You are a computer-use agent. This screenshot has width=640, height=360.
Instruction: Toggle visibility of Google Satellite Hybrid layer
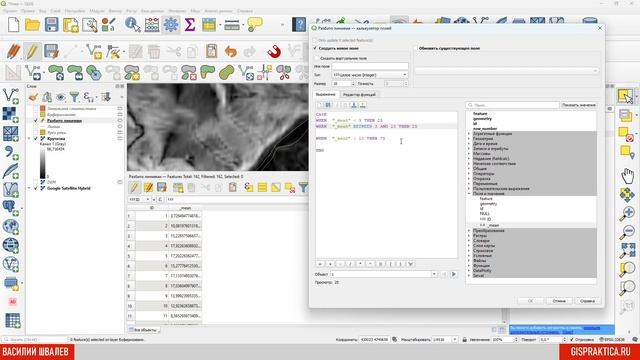(36, 188)
